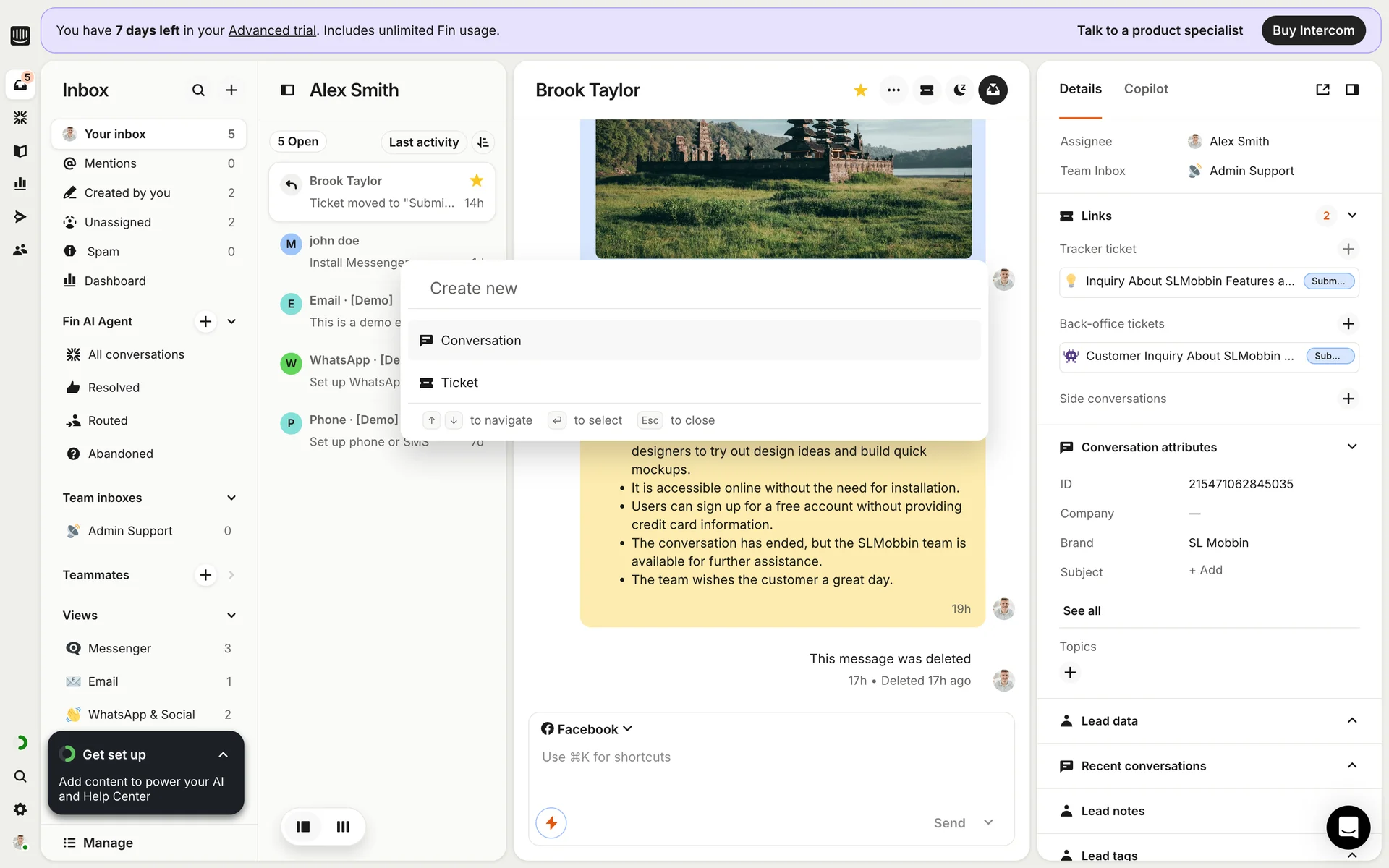The image size is (1389, 868).
Task: Click the lightning bolt macros icon
Action: 551,822
